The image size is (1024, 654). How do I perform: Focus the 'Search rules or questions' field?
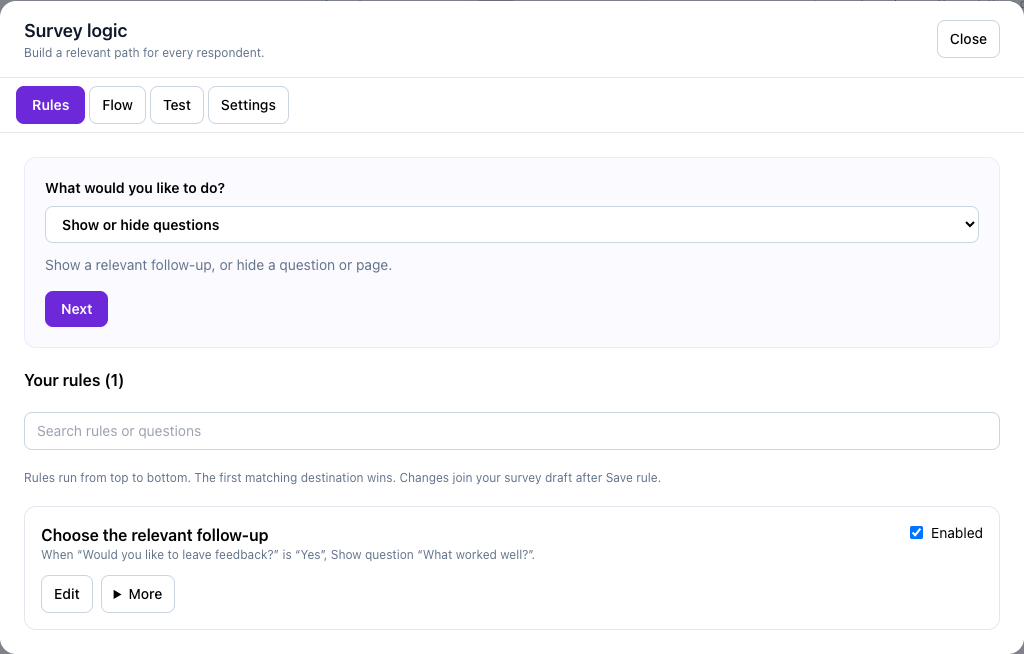click(512, 431)
